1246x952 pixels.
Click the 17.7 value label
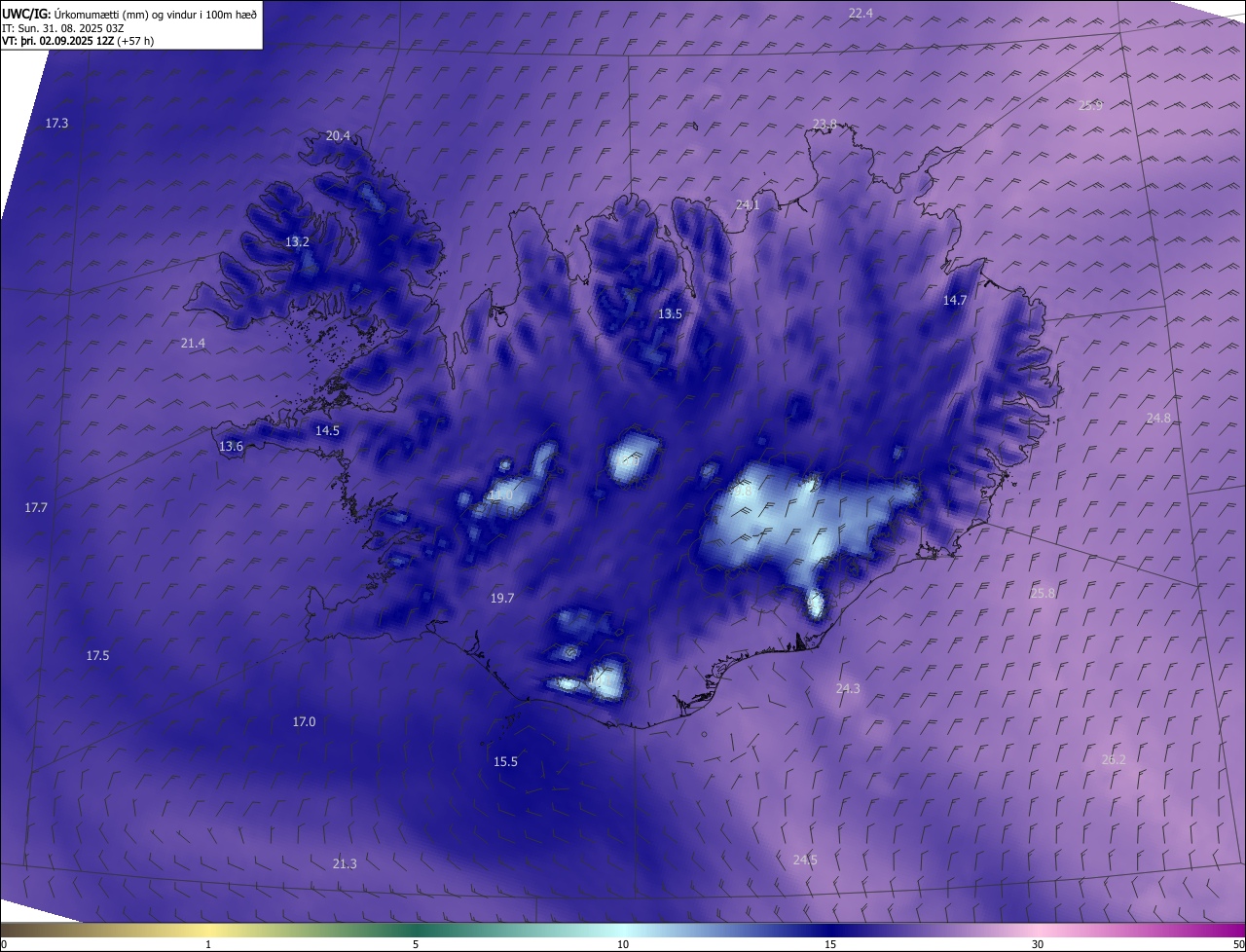click(36, 507)
